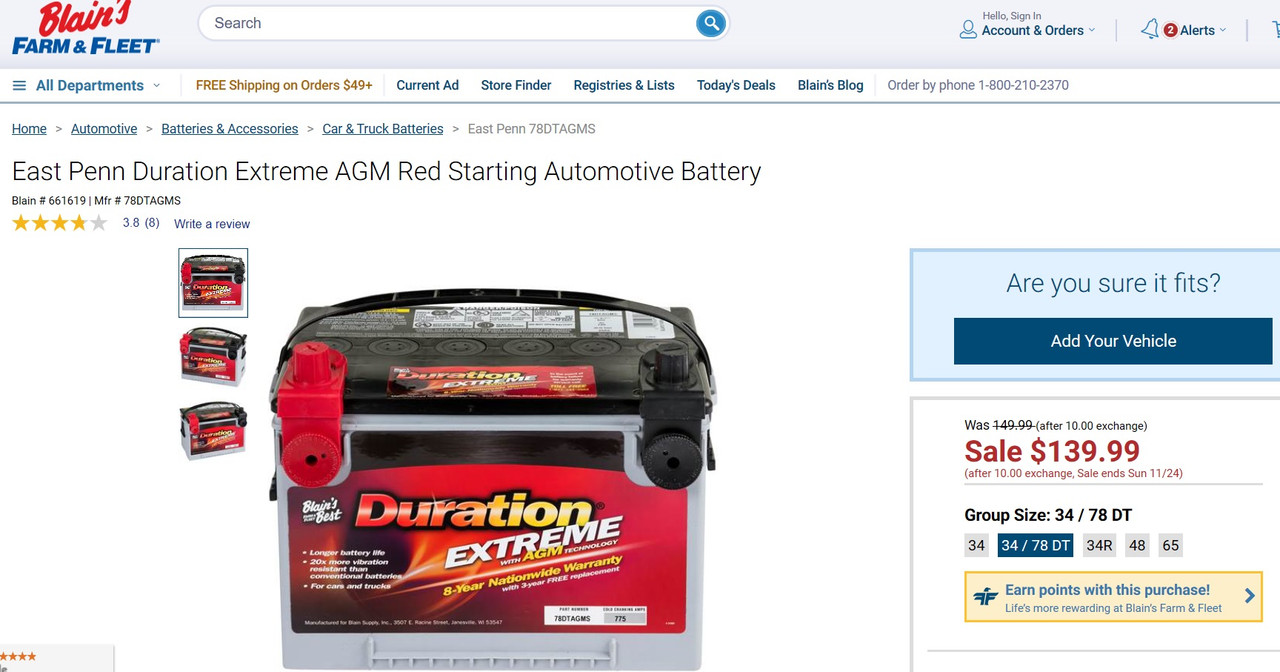Select group size 34 option
This screenshot has width=1280, height=672.
(x=977, y=545)
